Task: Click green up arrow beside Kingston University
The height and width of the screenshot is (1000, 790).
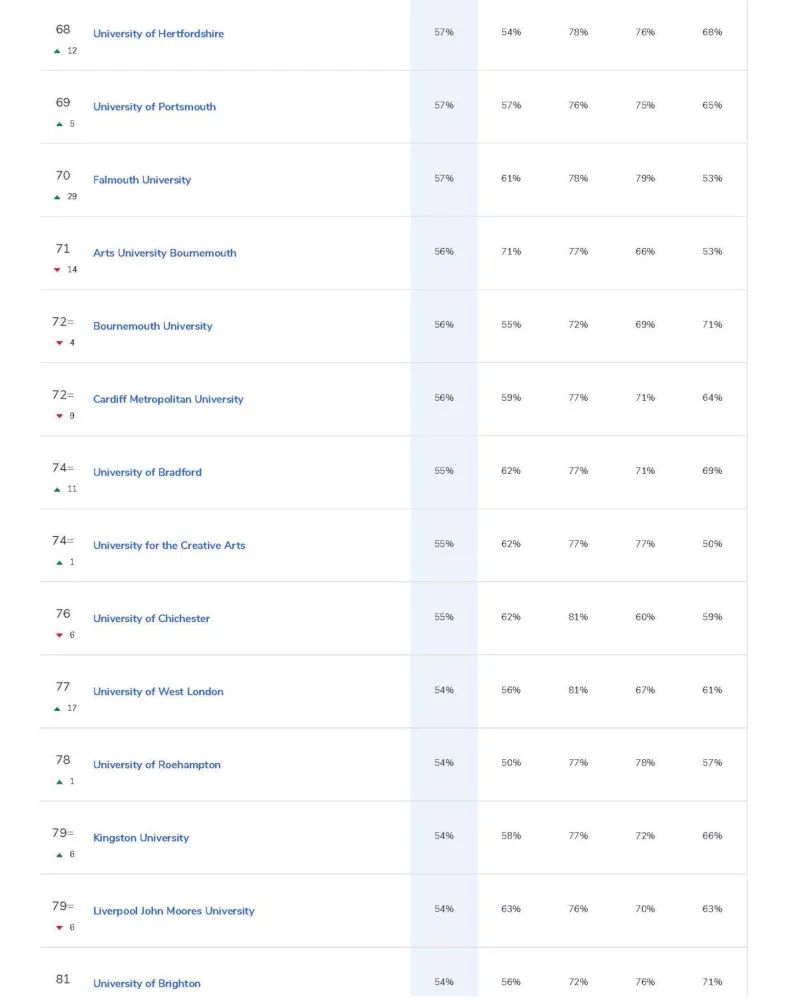Action: tap(59, 855)
